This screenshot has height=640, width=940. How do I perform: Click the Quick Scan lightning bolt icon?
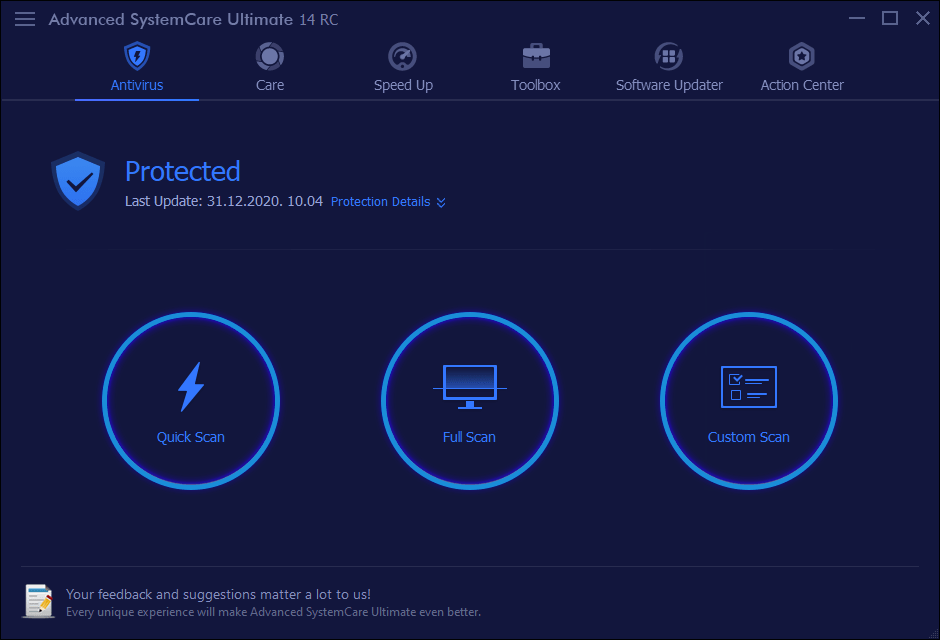[191, 387]
